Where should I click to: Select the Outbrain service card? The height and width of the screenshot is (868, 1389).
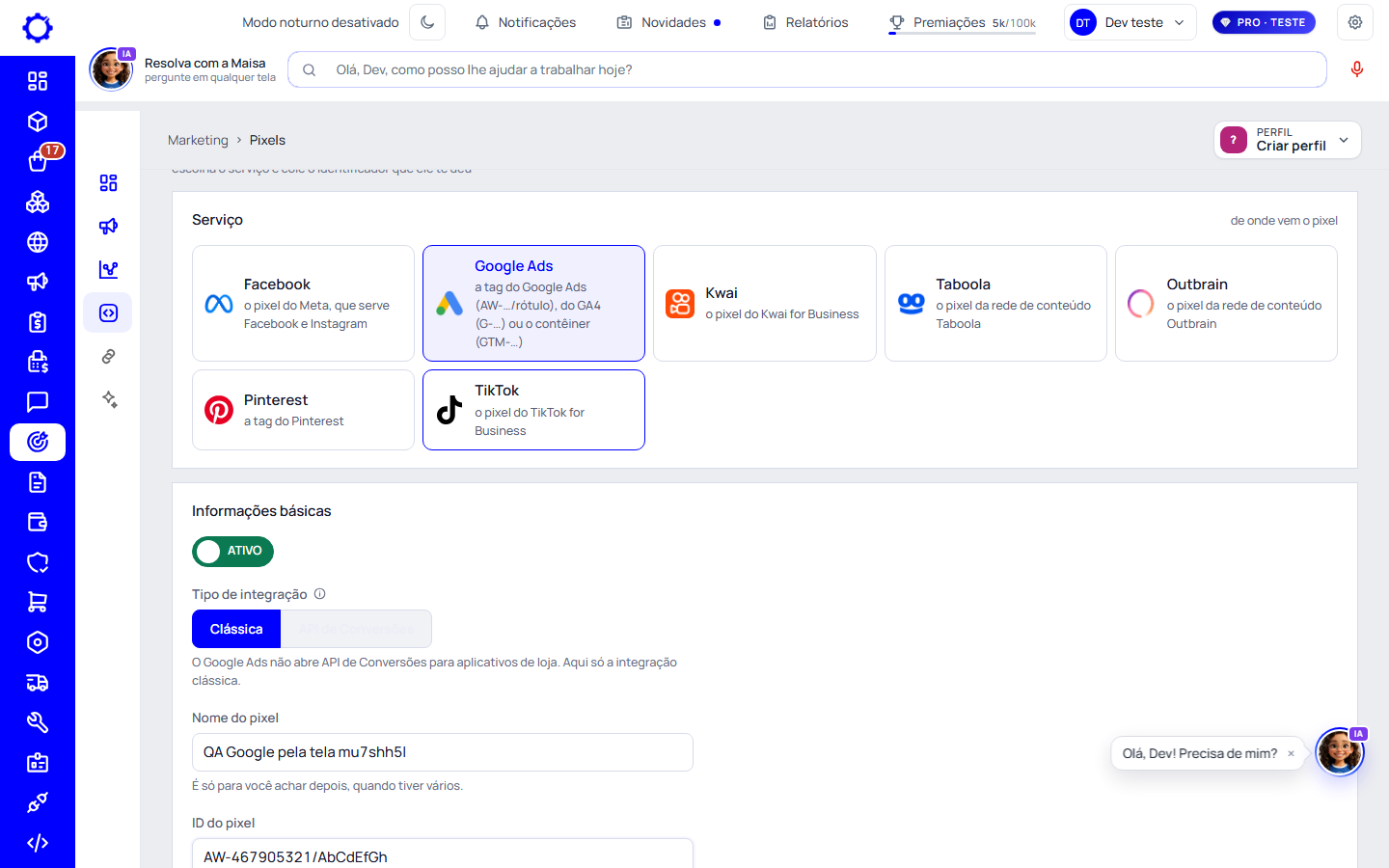click(1226, 303)
